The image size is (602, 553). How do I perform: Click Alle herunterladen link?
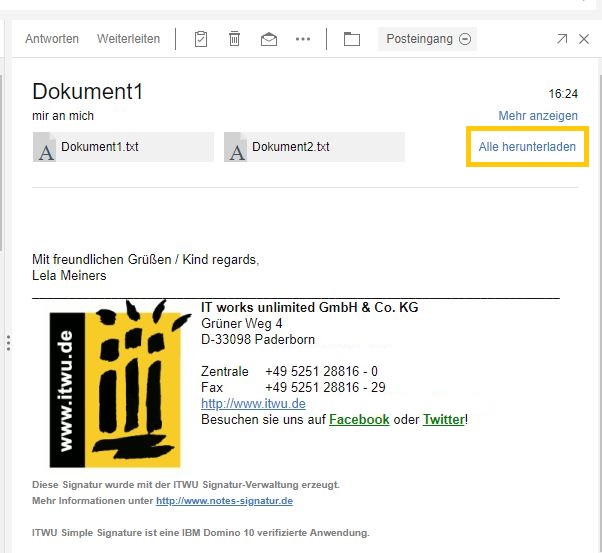pyautogui.click(x=527, y=147)
